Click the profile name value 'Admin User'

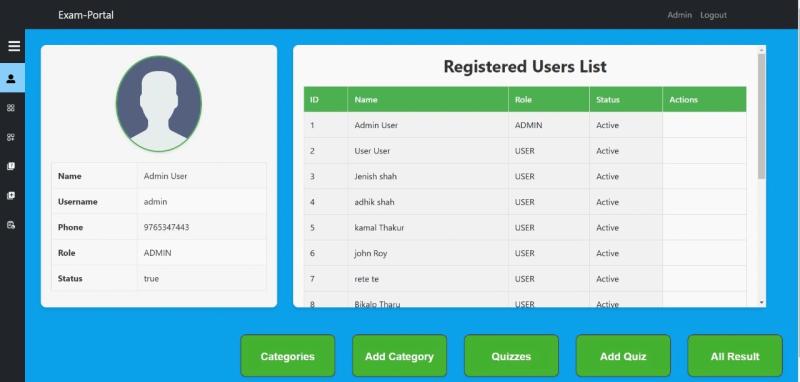pyautogui.click(x=165, y=176)
